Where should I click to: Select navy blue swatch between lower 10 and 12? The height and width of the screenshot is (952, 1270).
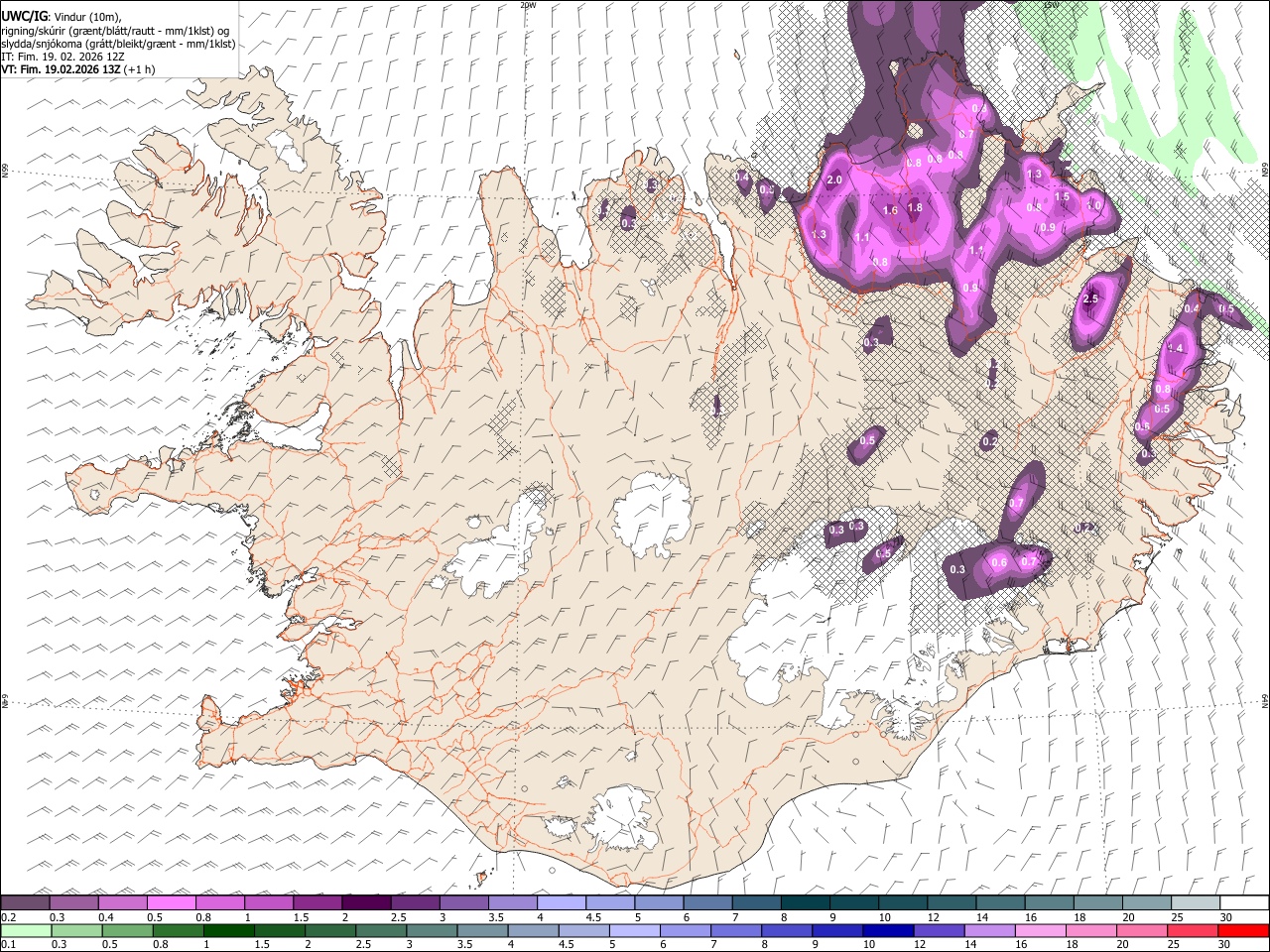pos(888,931)
